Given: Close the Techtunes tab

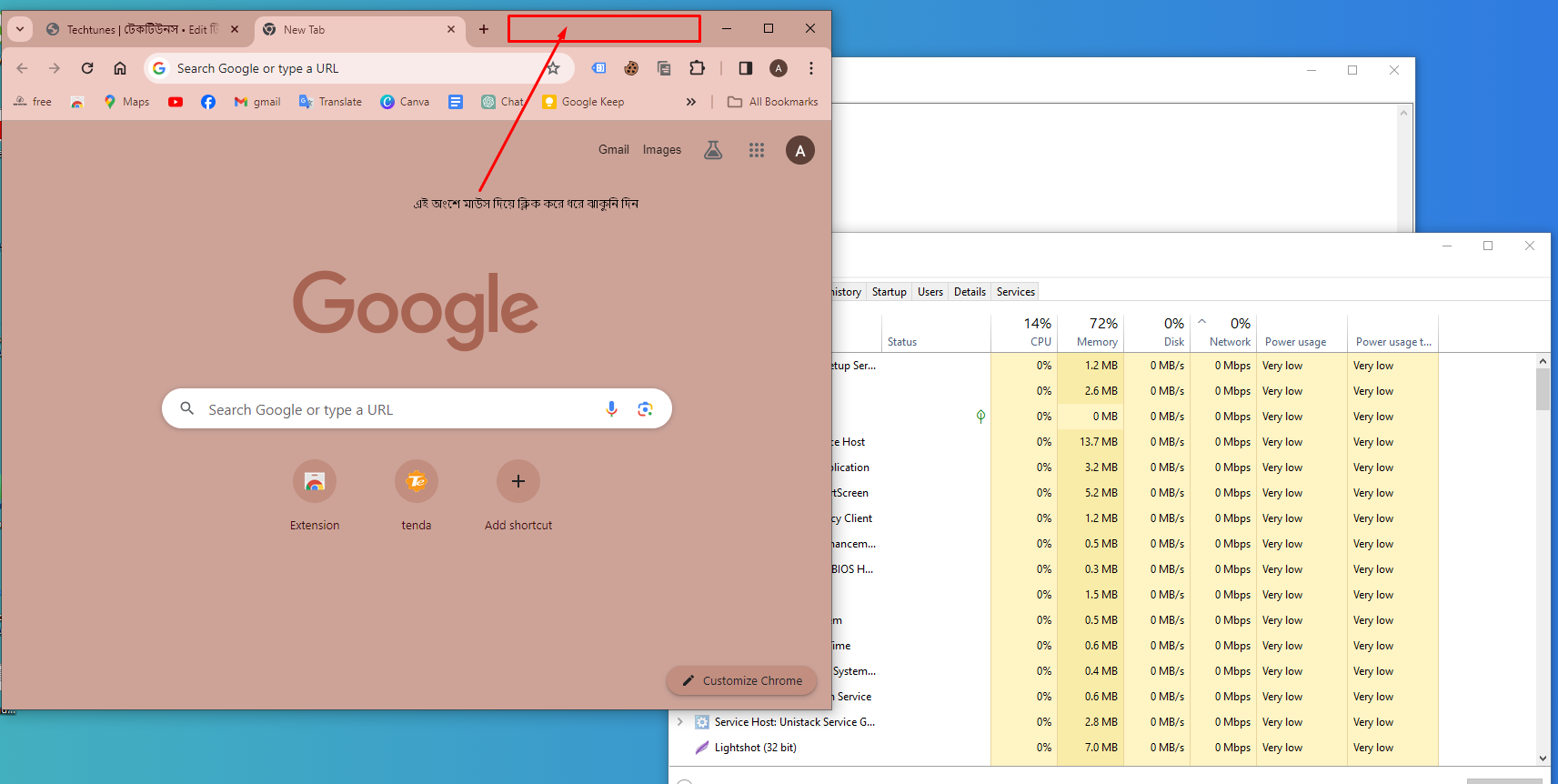Looking at the screenshot, I should [x=235, y=29].
